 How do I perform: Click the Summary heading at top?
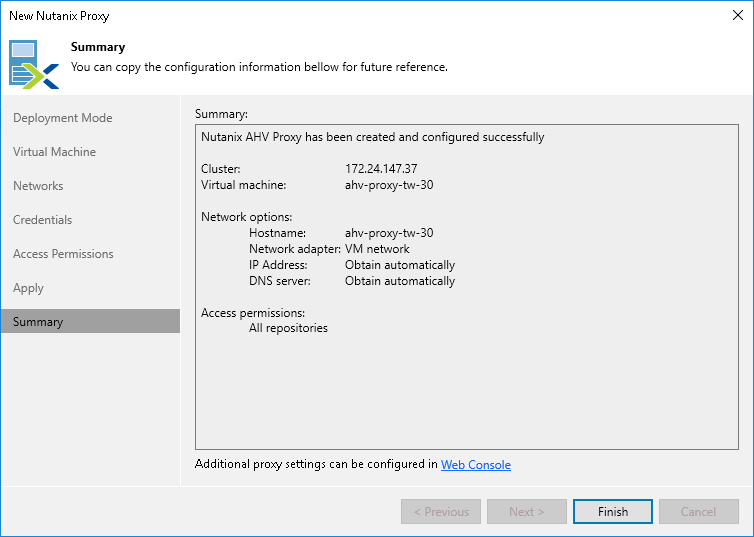(98, 47)
